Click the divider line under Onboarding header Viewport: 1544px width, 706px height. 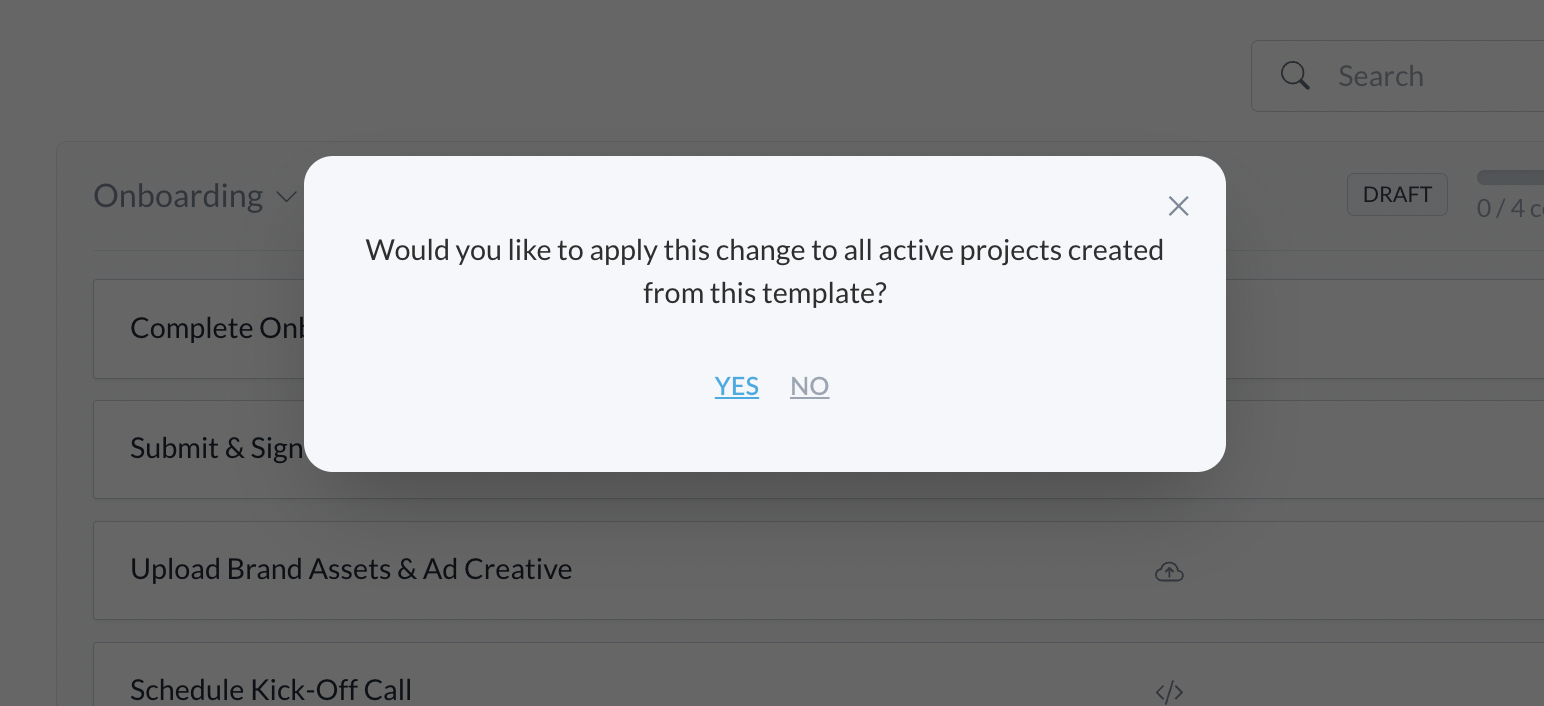tap(200, 250)
